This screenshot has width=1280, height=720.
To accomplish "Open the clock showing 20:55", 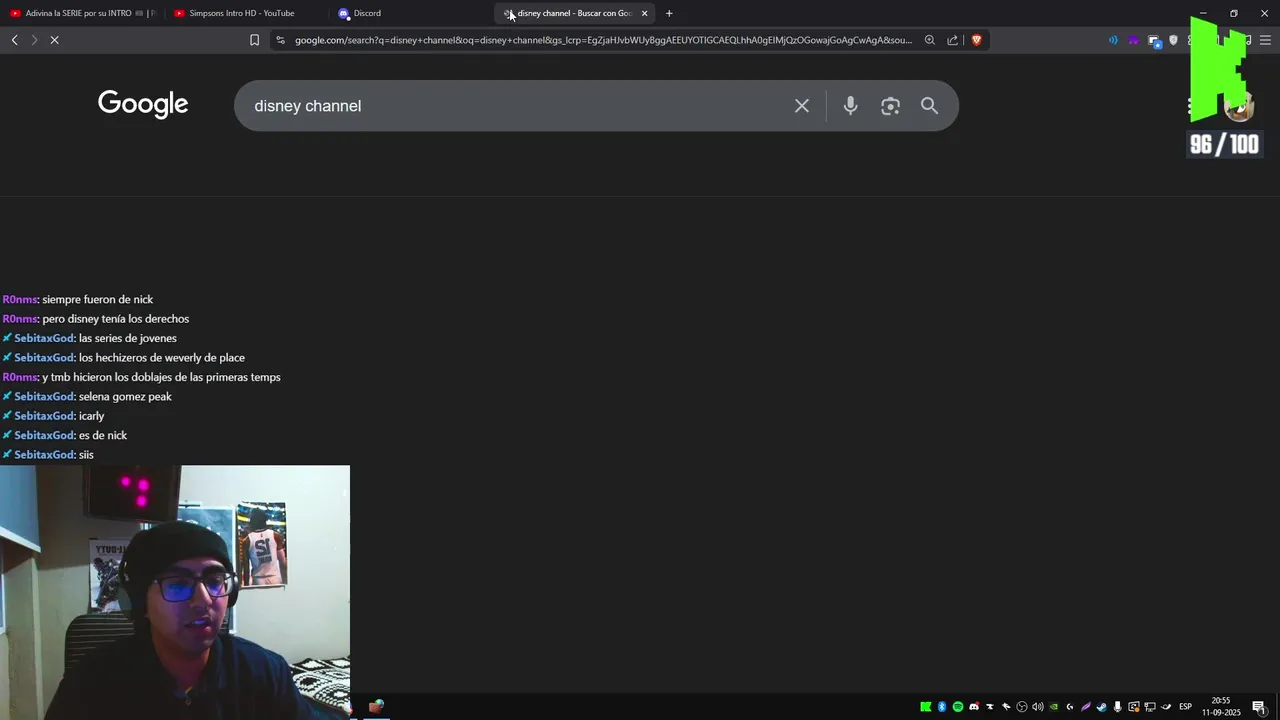I will pyautogui.click(x=1221, y=707).
